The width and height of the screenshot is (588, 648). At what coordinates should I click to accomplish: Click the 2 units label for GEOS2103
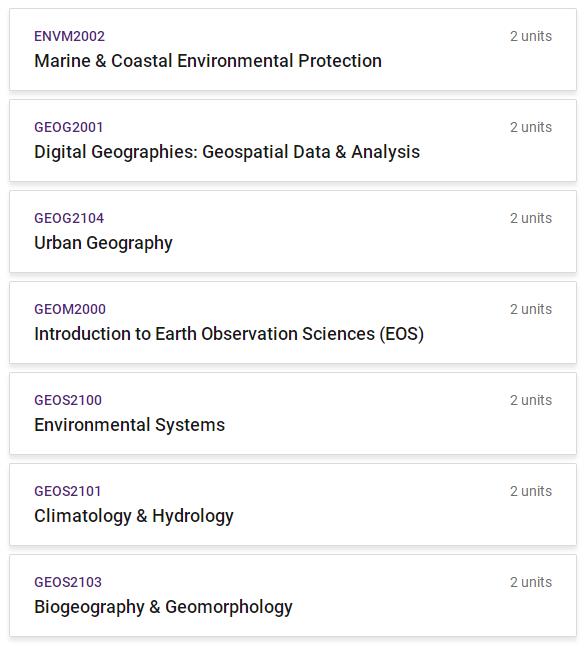click(531, 582)
